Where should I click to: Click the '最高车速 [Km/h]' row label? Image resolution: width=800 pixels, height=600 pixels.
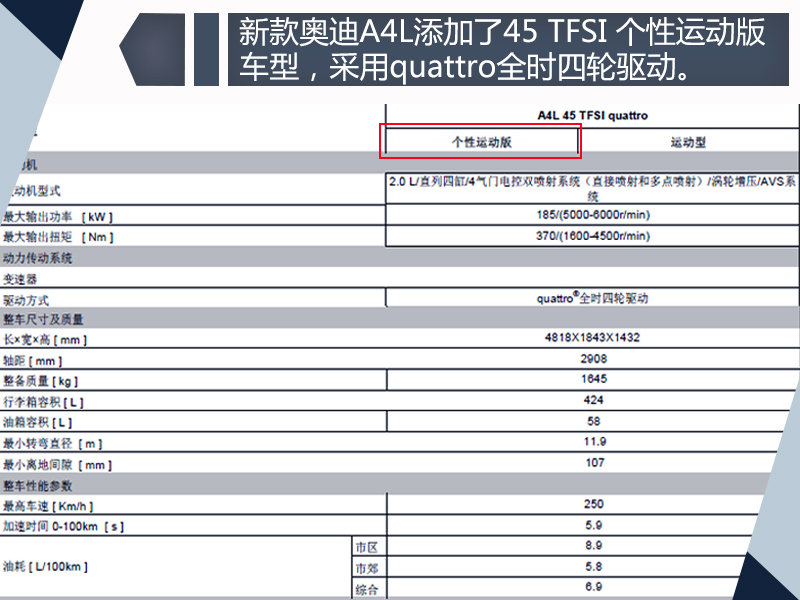[48, 506]
